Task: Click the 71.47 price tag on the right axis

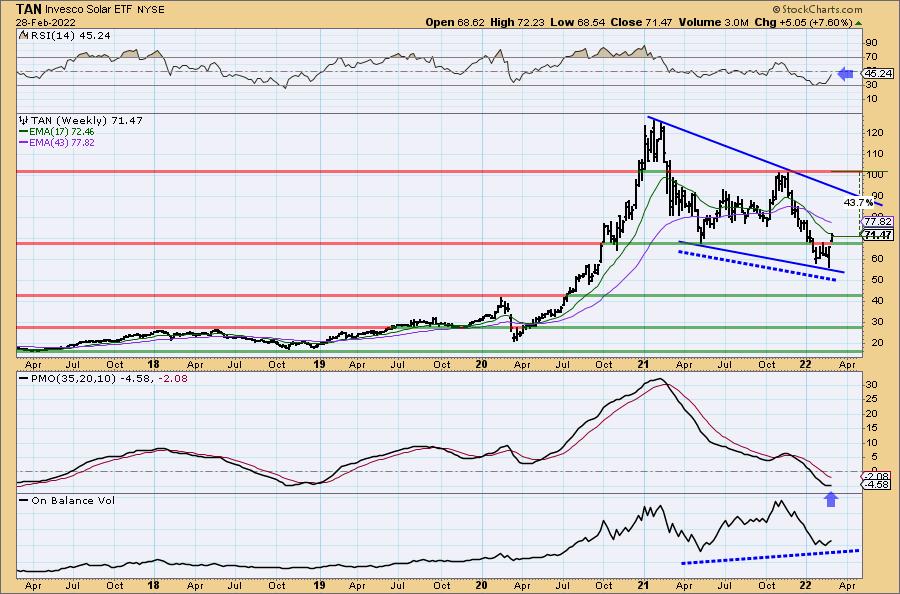Action: pyautogui.click(x=878, y=235)
